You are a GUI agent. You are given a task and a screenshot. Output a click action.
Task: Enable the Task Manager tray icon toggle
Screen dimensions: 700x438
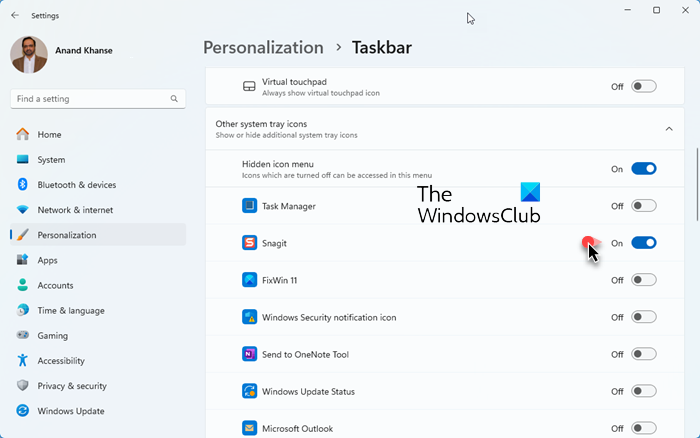pos(644,206)
